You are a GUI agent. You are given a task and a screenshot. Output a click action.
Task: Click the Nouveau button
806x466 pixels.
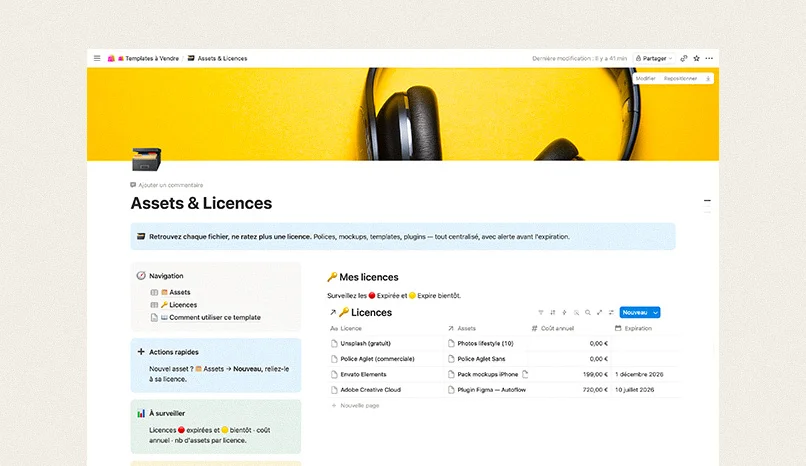pyautogui.click(x=635, y=312)
